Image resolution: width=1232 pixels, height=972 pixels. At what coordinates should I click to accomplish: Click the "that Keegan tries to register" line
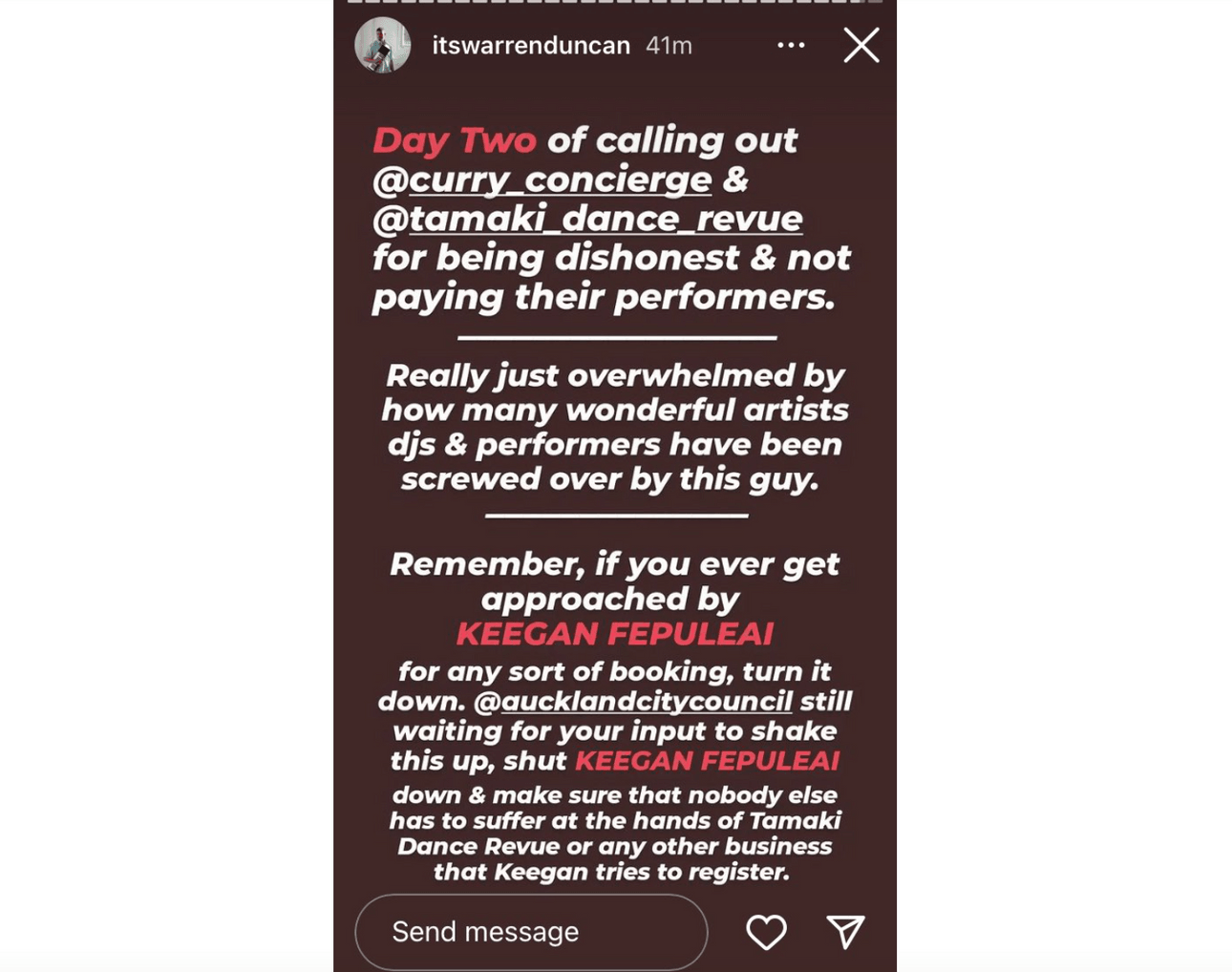(x=611, y=872)
